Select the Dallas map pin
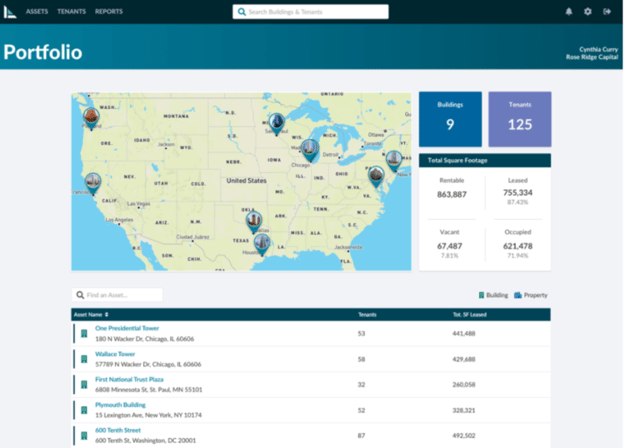This screenshot has width=625, height=448. (x=254, y=222)
